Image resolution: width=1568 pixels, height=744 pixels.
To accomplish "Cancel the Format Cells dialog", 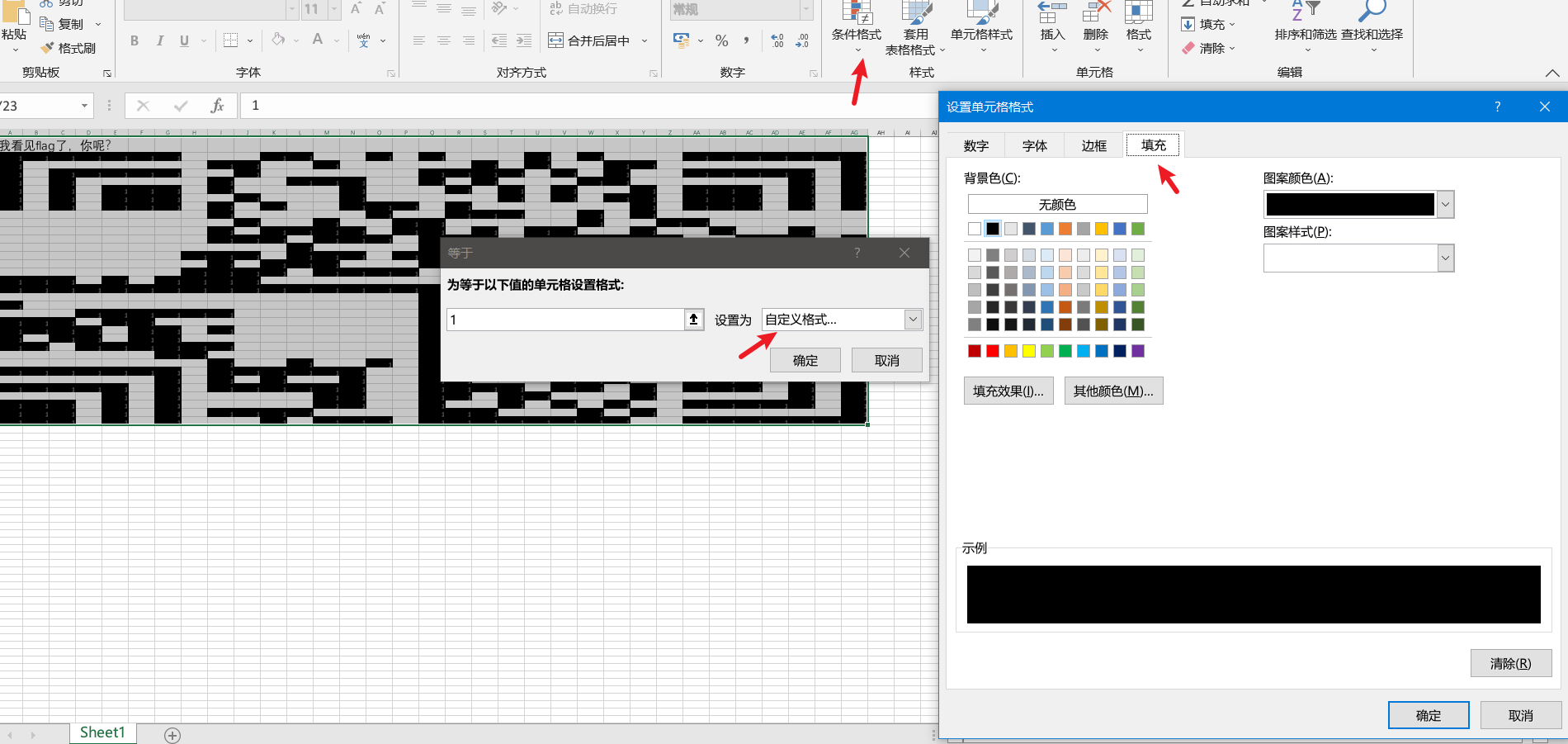I will pos(1521,715).
